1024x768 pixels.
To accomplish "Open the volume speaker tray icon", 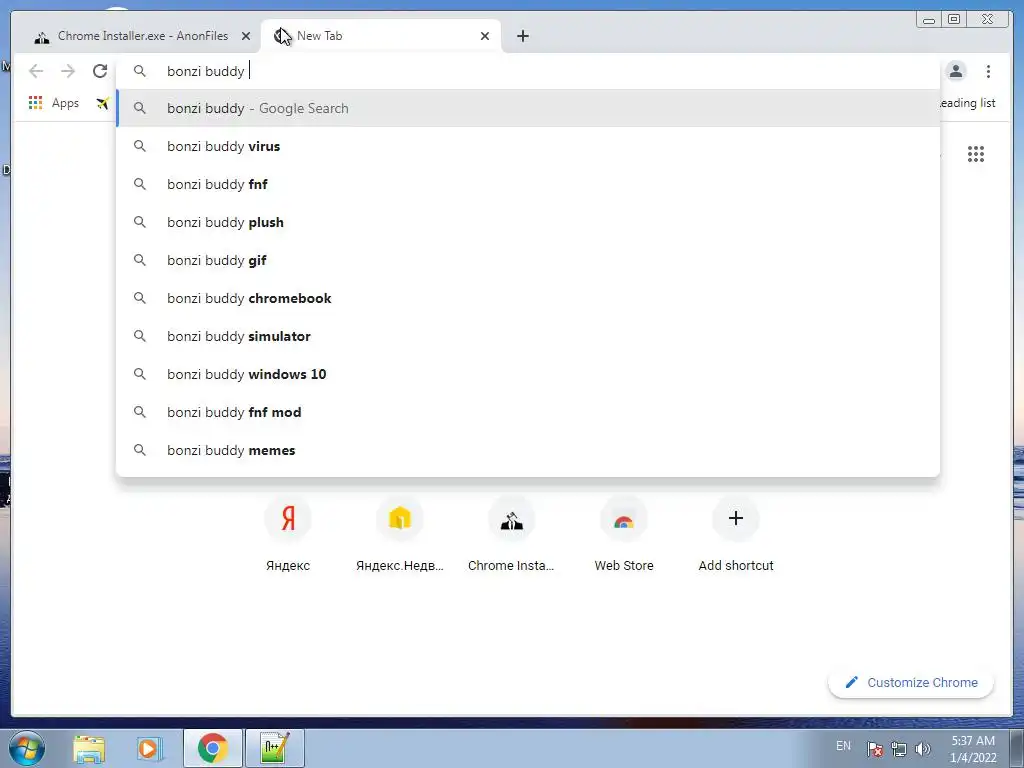I will click(922, 749).
